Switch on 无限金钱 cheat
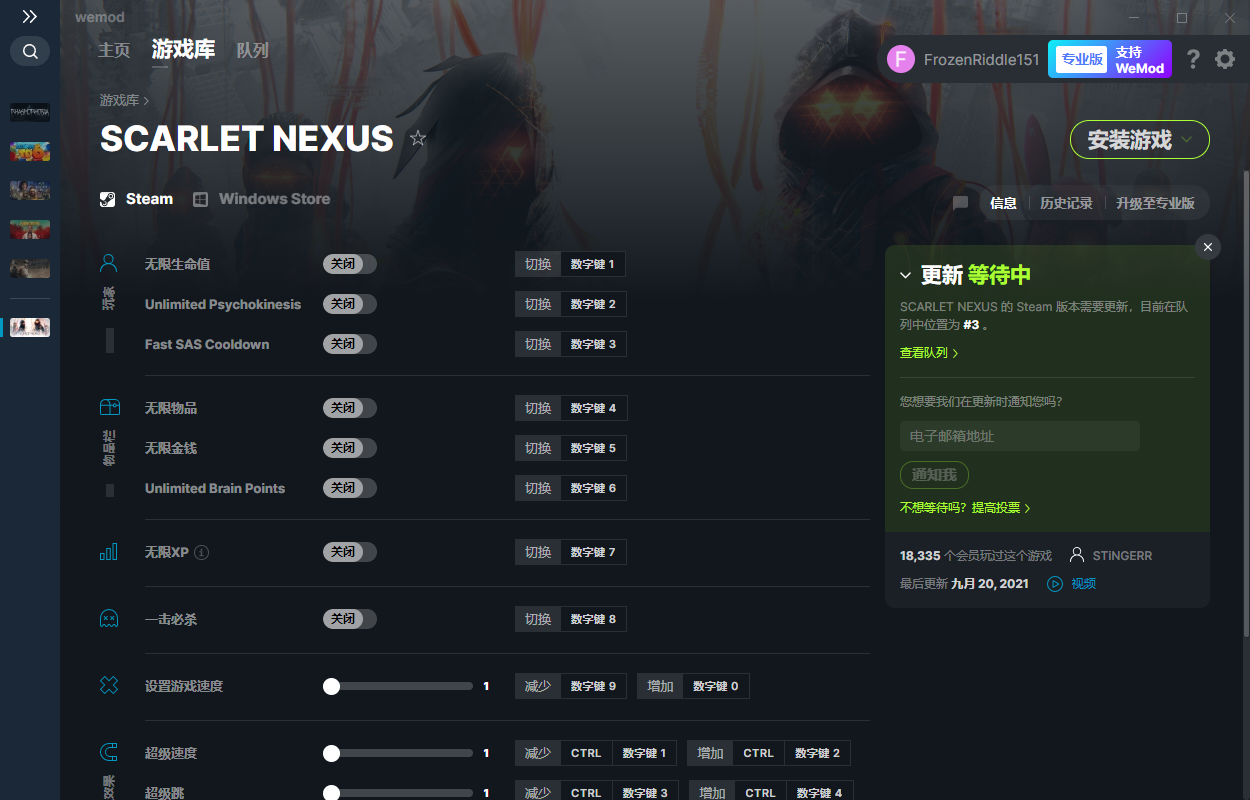This screenshot has height=800, width=1250. click(x=350, y=448)
